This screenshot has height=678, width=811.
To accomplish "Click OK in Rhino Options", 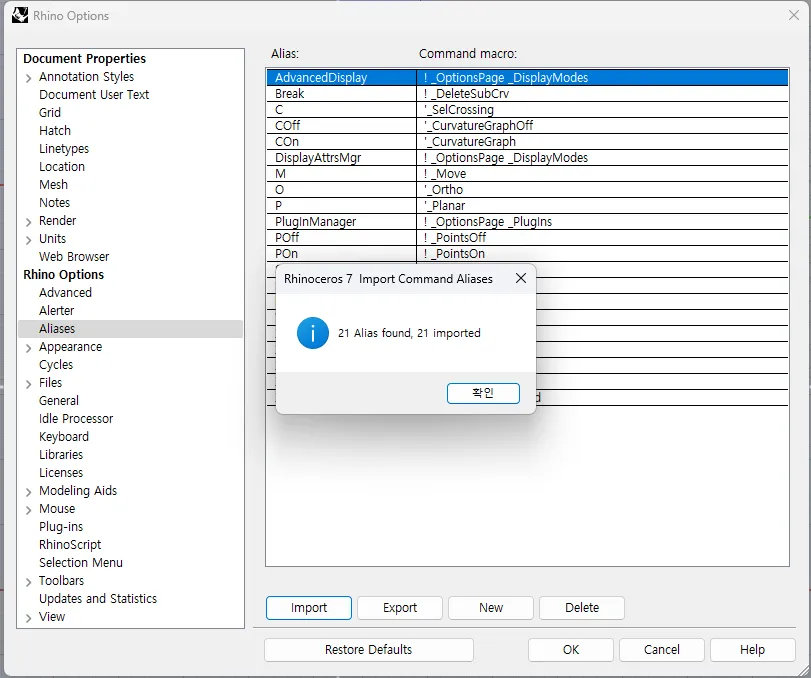I will [x=571, y=650].
